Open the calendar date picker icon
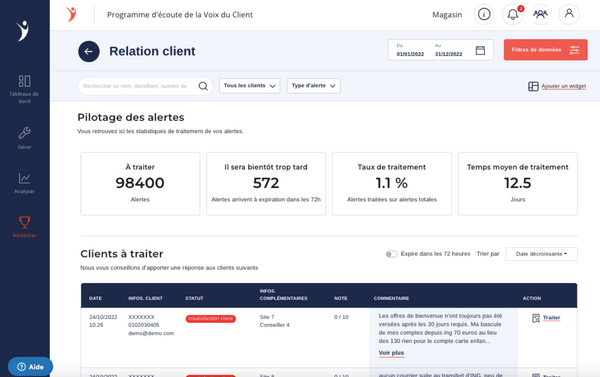The width and height of the screenshot is (600, 377). tap(480, 50)
